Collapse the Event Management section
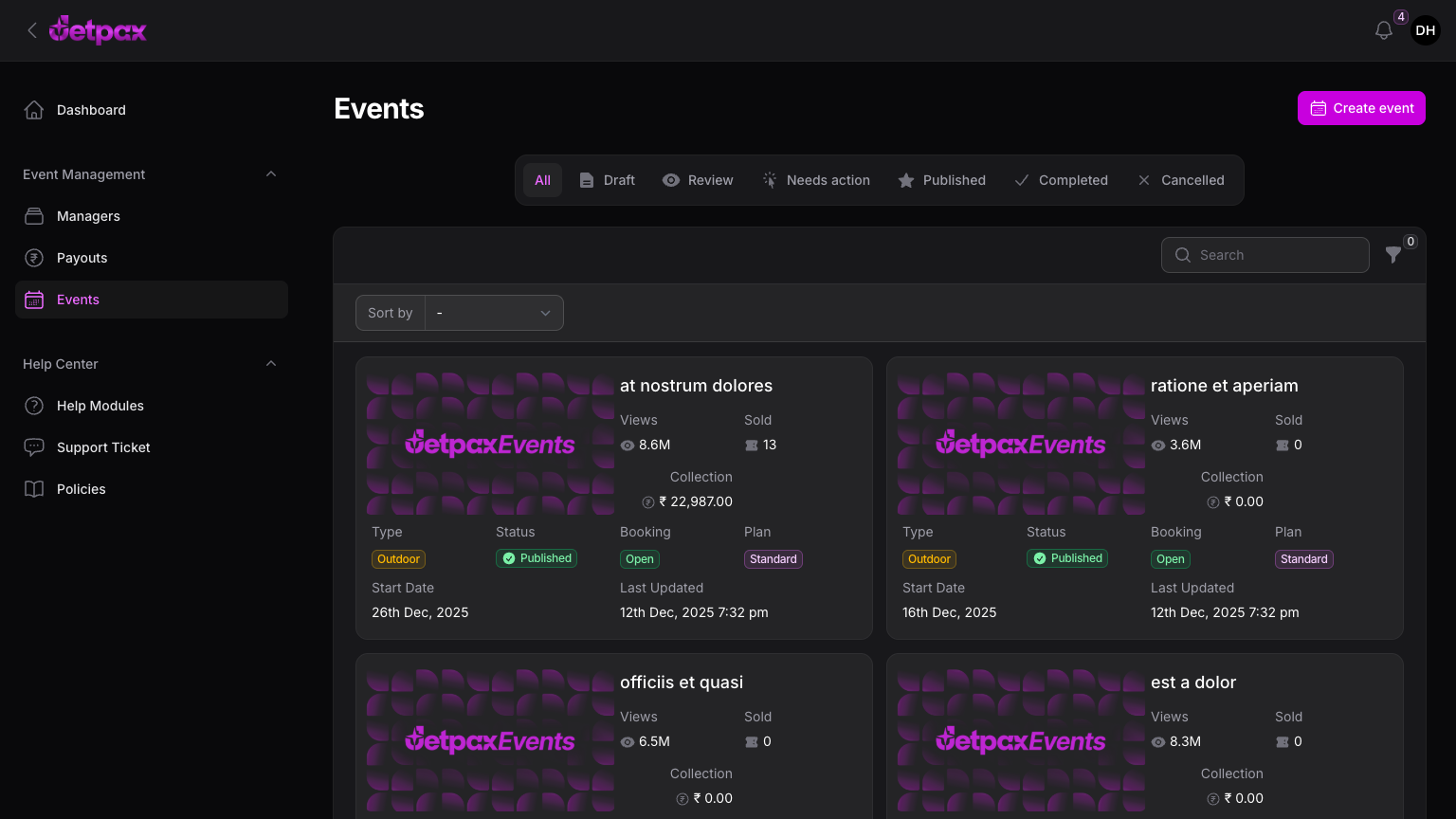This screenshot has width=1456, height=819. (x=271, y=174)
